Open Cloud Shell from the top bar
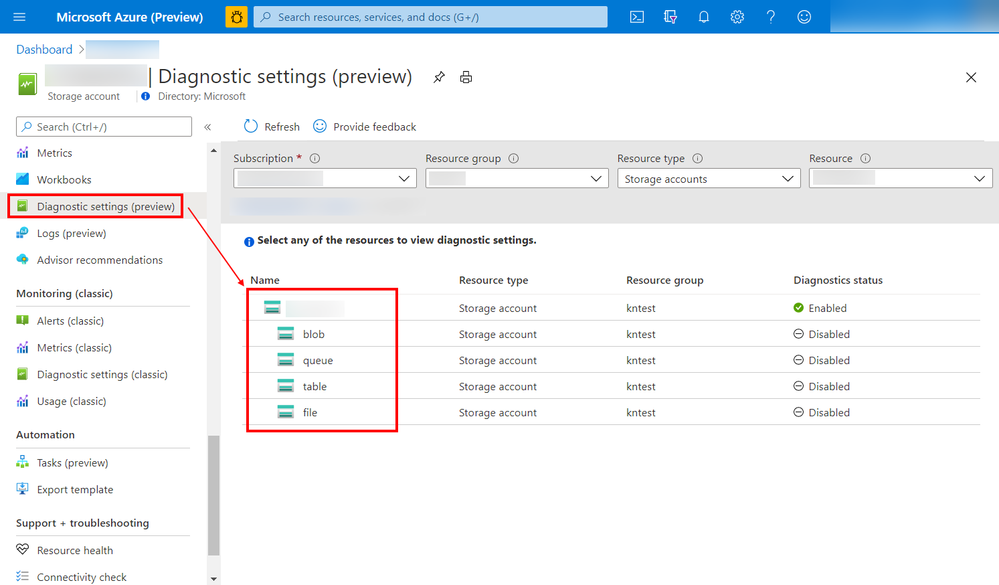Image resolution: width=999 pixels, height=585 pixels. 636,17
